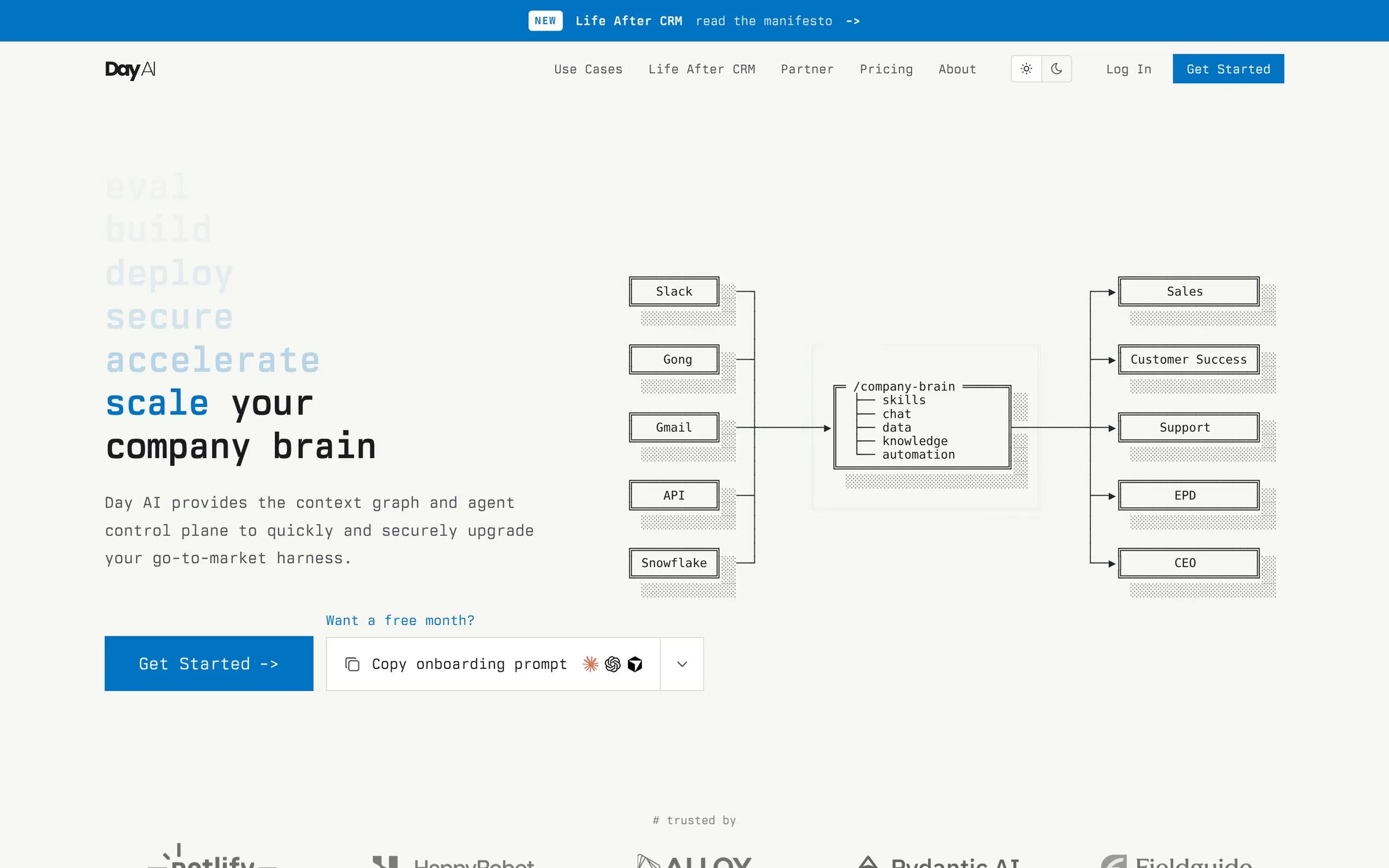The width and height of the screenshot is (1389, 868).
Task: Click the 'automation' tree entry
Action: point(918,455)
